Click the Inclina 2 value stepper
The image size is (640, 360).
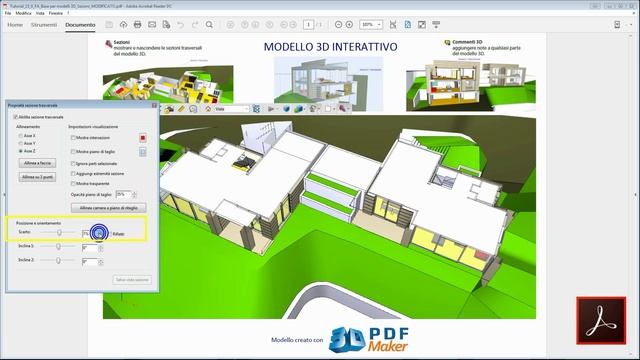click(100, 262)
